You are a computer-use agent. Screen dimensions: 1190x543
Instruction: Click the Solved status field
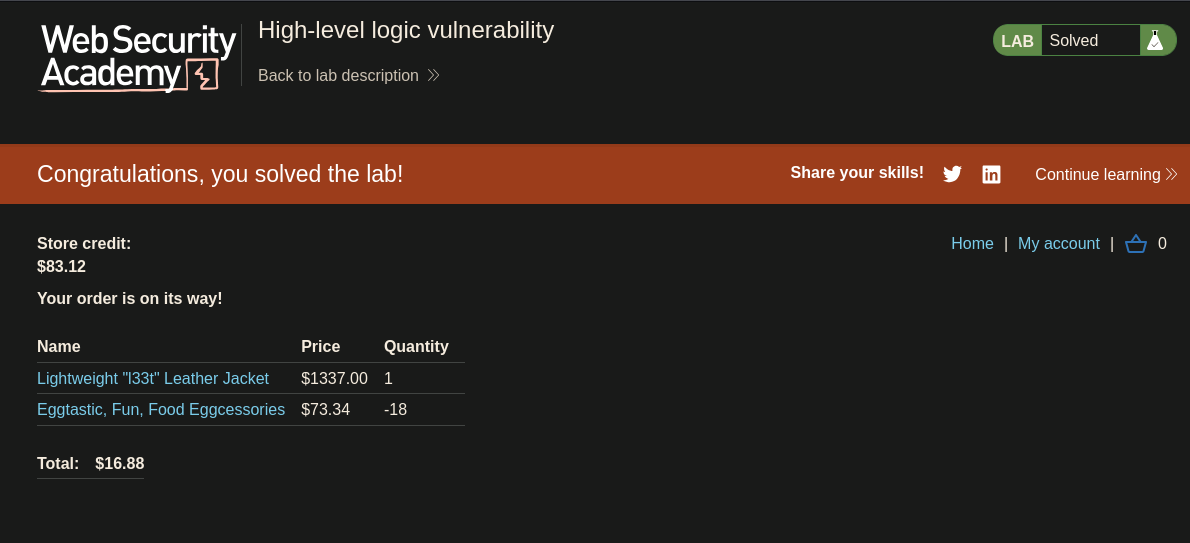(x=1091, y=40)
